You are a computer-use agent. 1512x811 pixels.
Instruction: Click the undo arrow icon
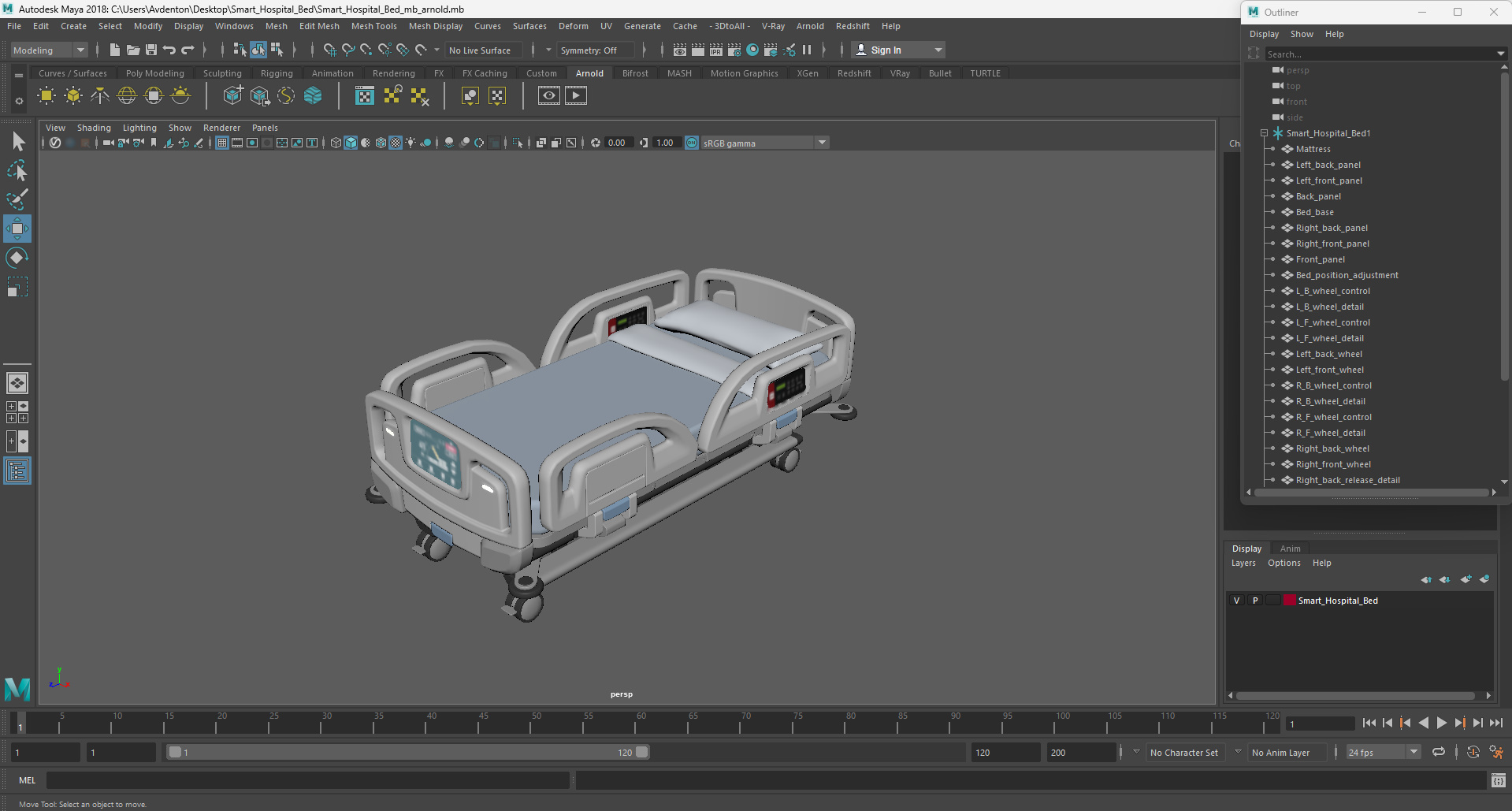click(x=169, y=50)
